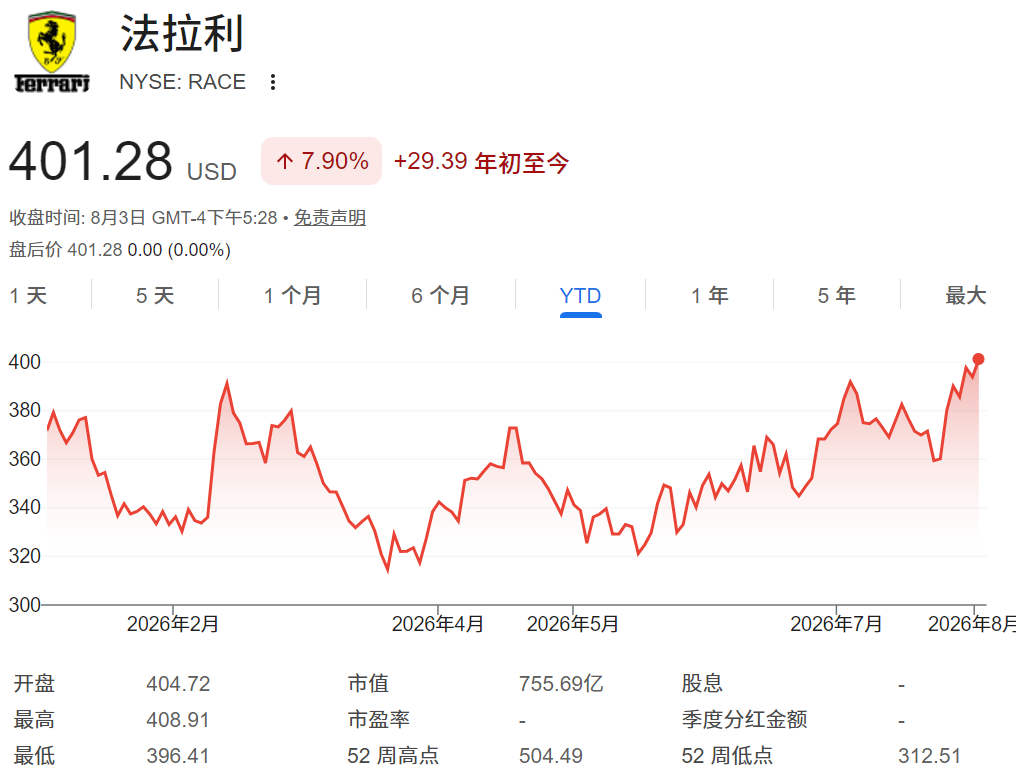Screen dimensions: 1016x771
Task: Click the 52 周低点 value 312.51
Action: point(929,755)
